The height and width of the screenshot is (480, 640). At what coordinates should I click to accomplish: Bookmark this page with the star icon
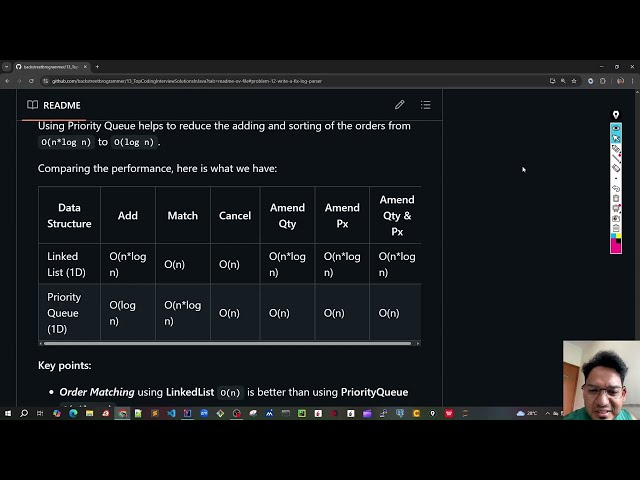pos(574,81)
